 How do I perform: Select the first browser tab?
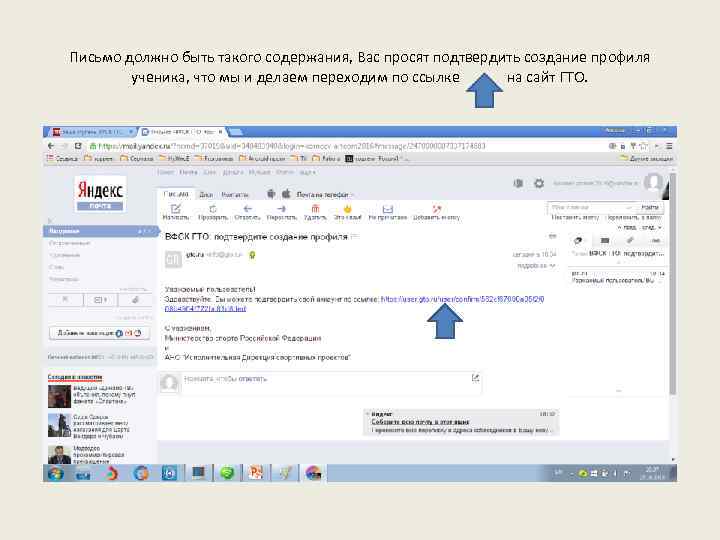coord(91,132)
